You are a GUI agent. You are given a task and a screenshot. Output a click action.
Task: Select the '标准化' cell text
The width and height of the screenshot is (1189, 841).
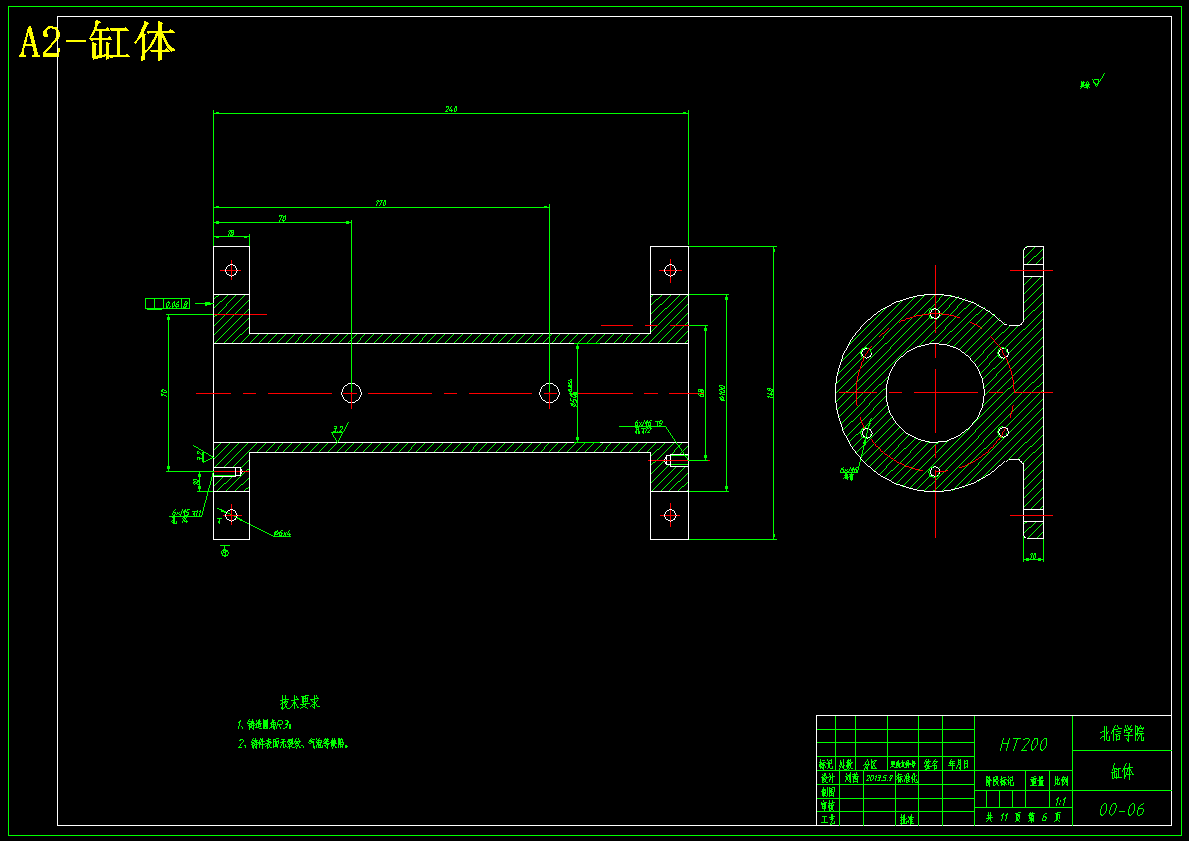tap(906, 778)
